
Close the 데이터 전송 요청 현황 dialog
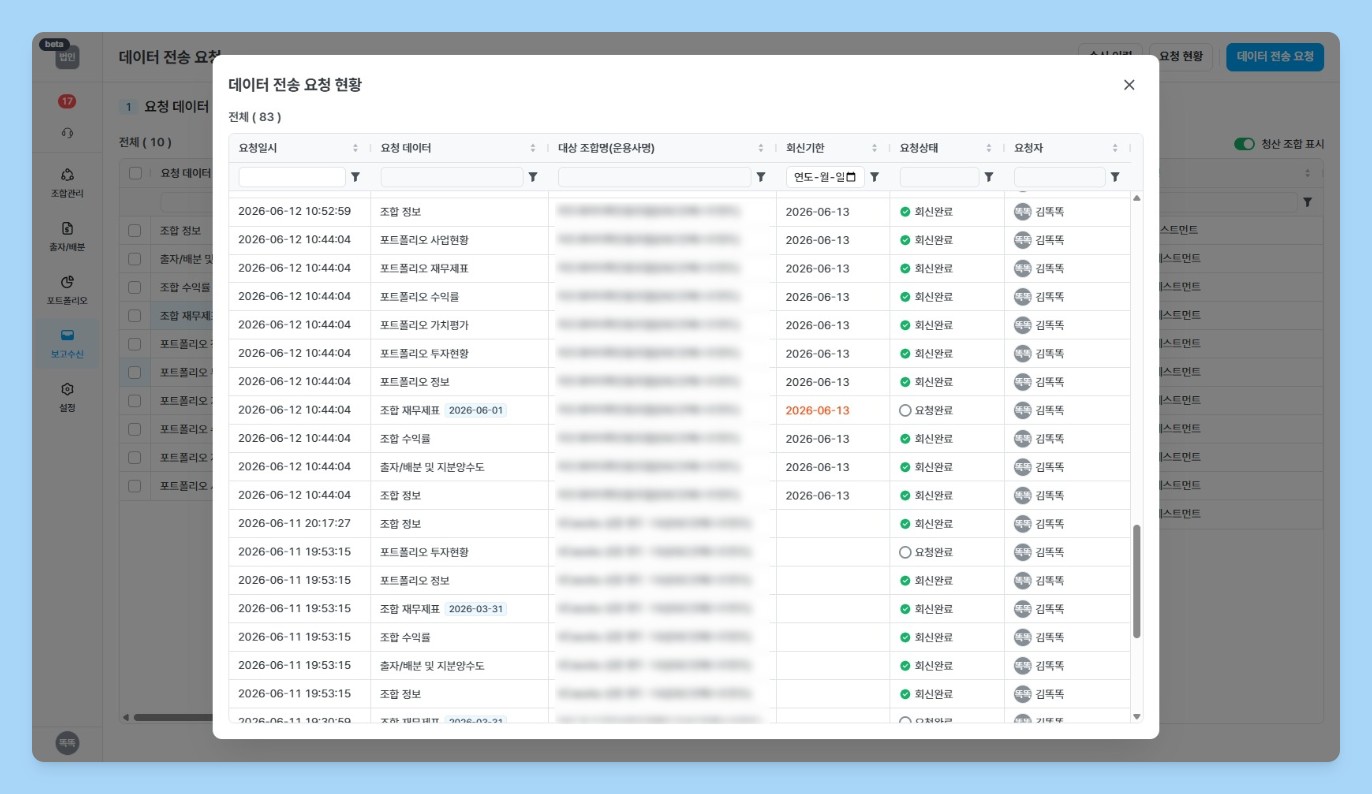pyautogui.click(x=1129, y=85)
